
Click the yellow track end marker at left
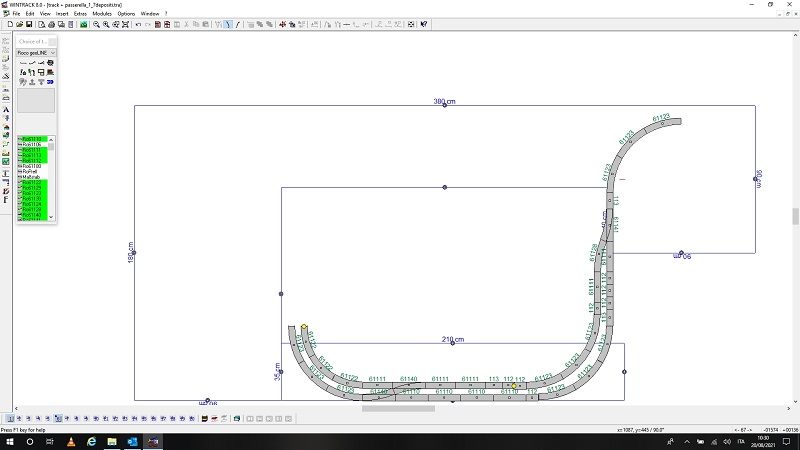(x=303, y=327)
